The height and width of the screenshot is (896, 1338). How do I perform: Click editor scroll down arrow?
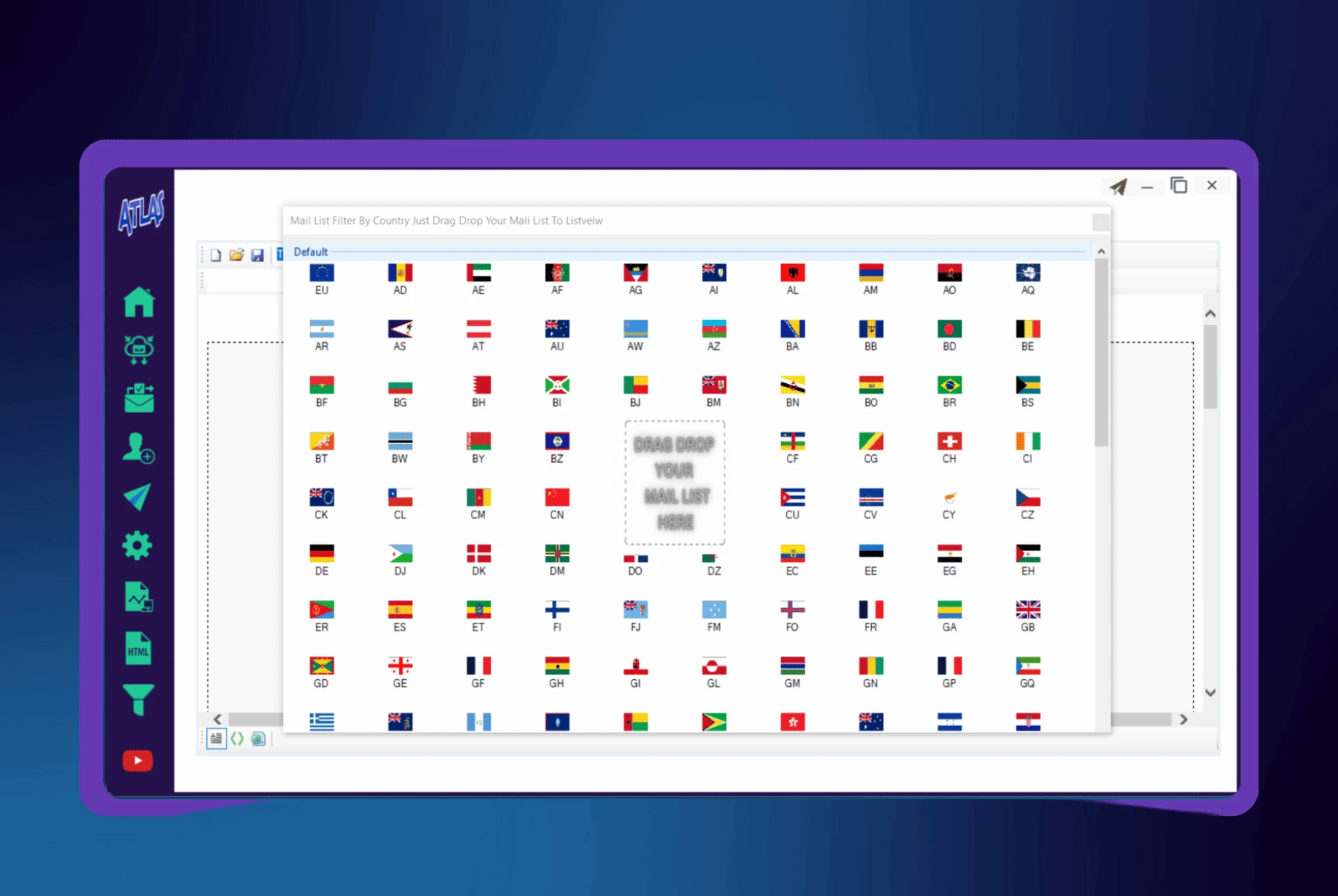[x=1210, y=693]
